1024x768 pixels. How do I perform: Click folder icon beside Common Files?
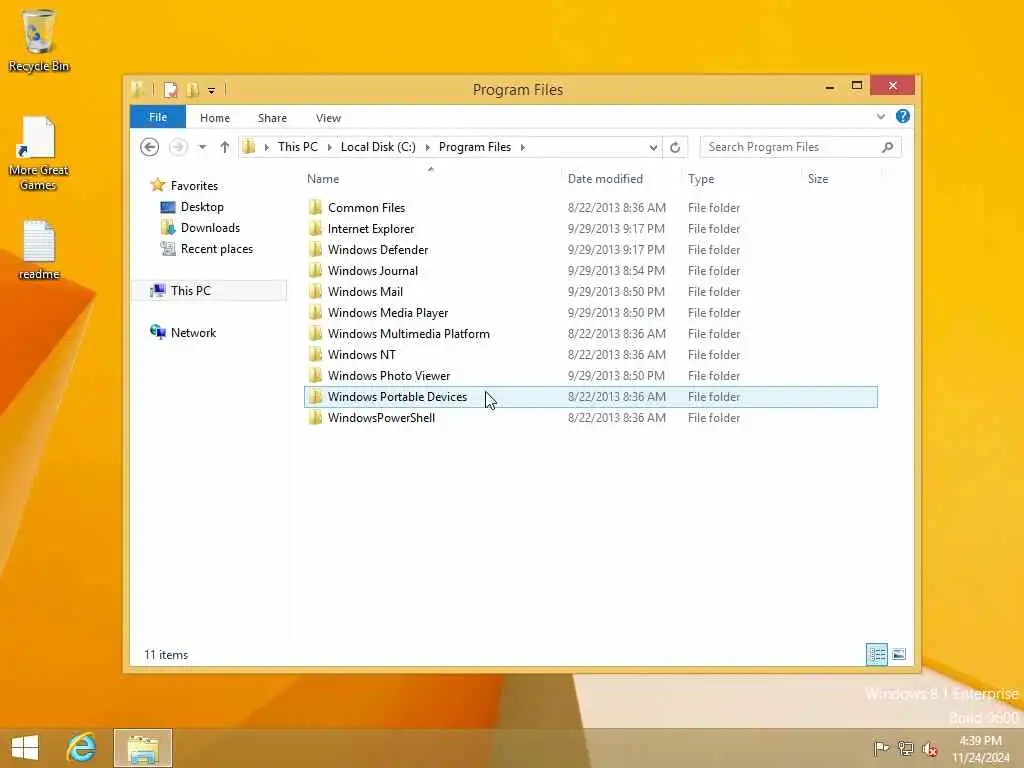pos(315,207)
